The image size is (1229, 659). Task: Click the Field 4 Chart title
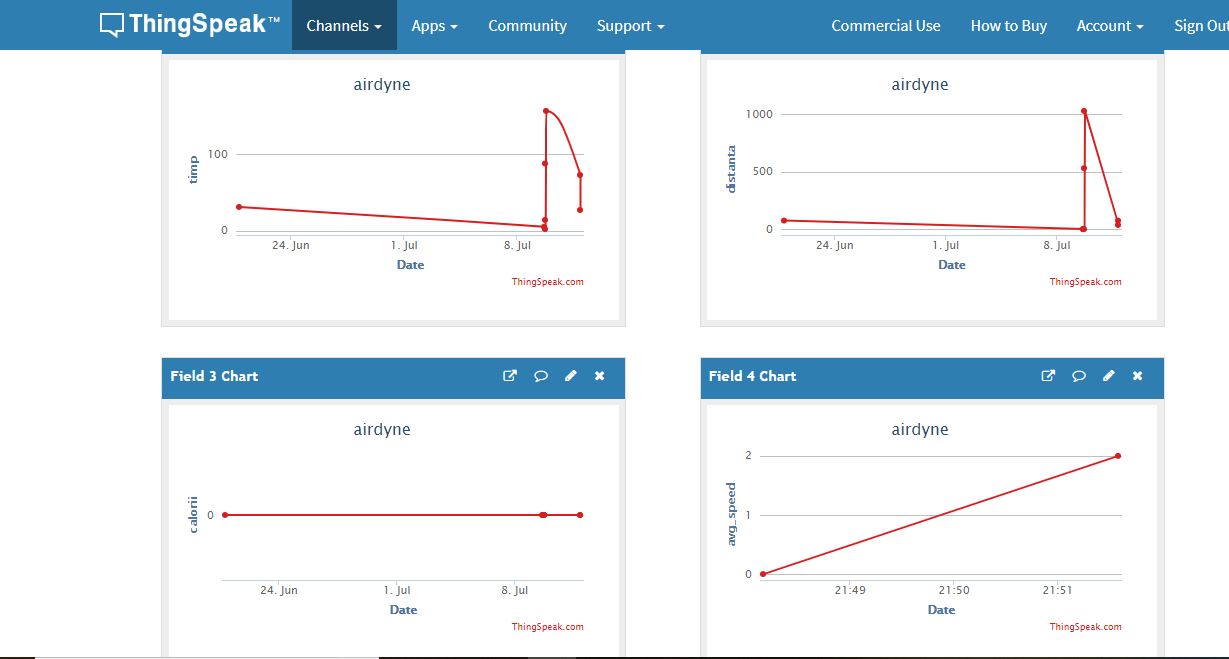[x=752, y=376]
